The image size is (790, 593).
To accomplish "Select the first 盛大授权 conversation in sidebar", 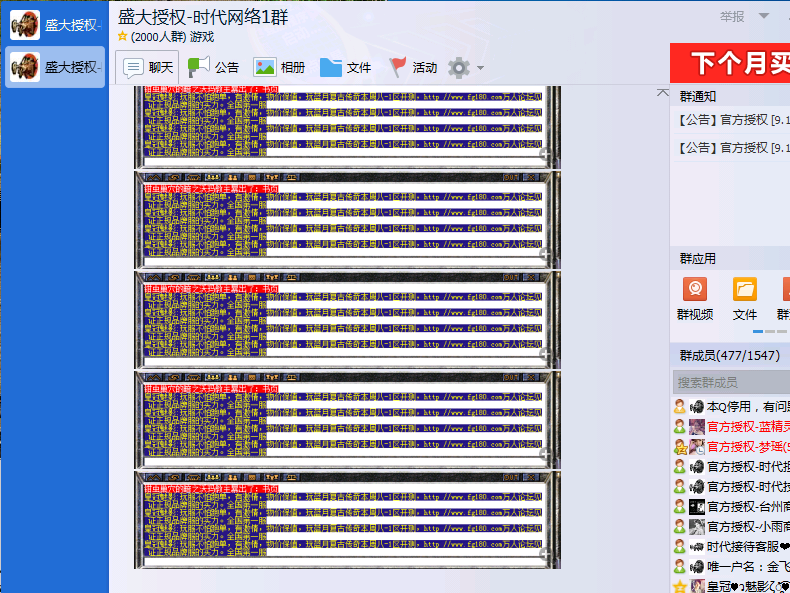I will click(x=55, y=24).
